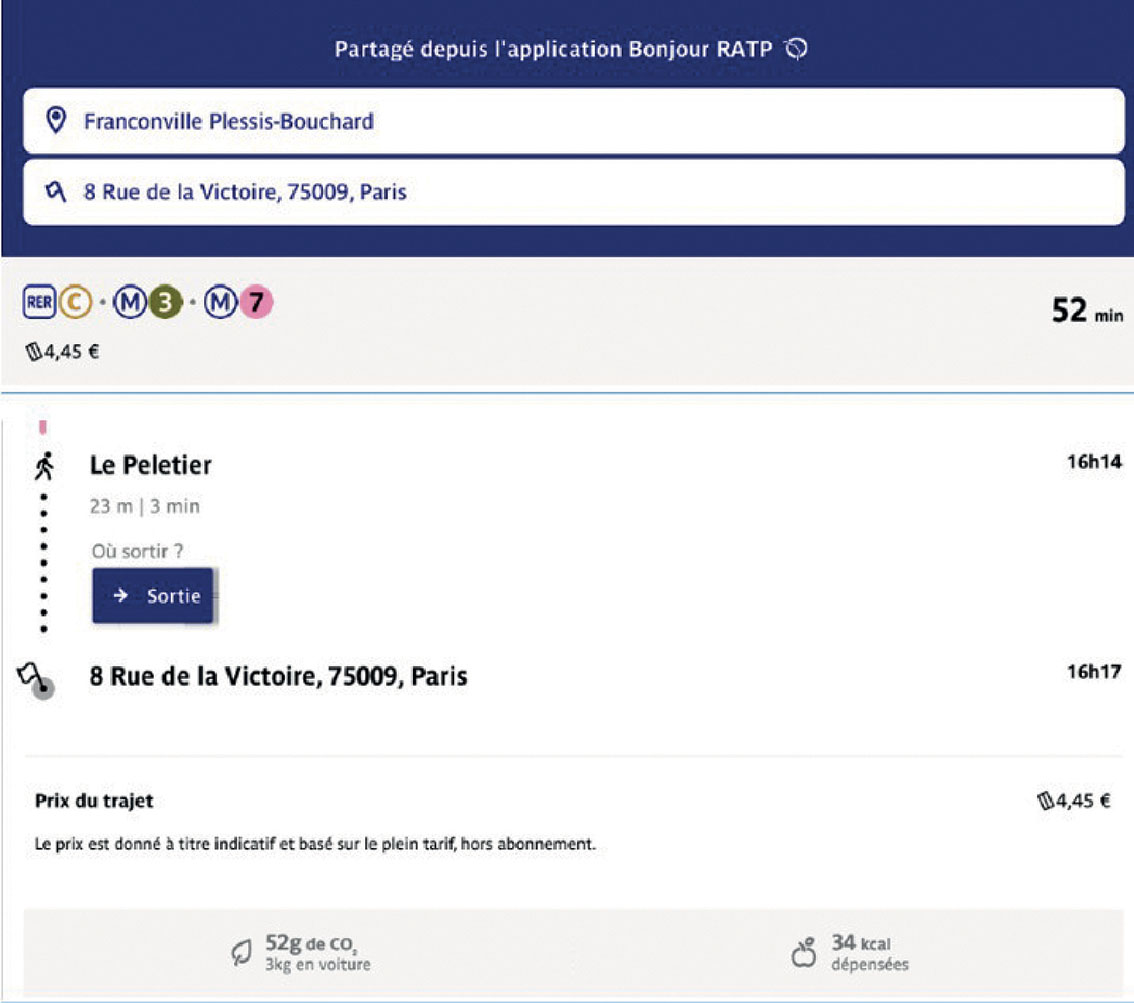
Task: Click the 8 Rue de la Victoire arrival field
Action: (573, 191)
